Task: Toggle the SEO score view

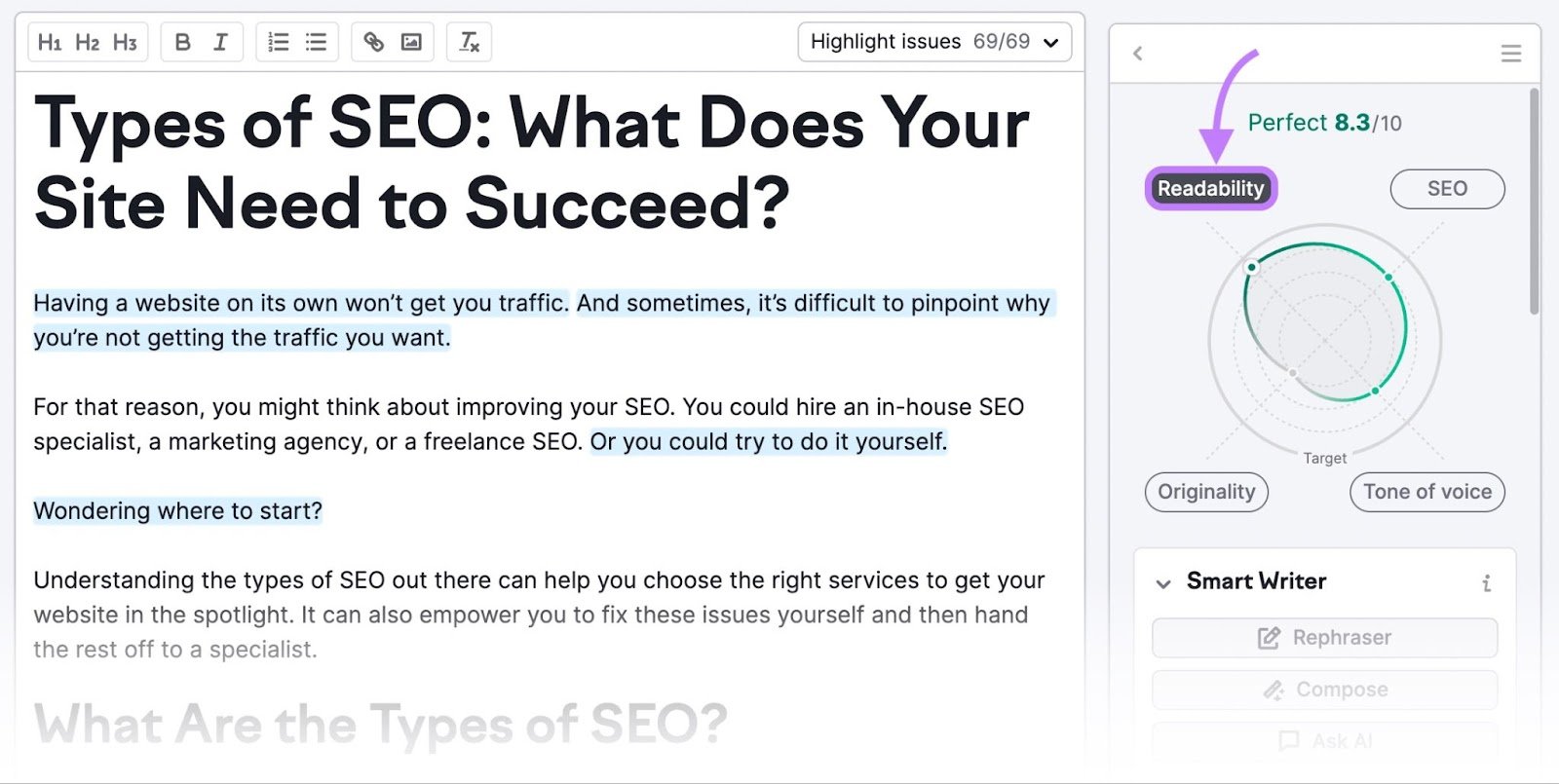Action: 1447,188
